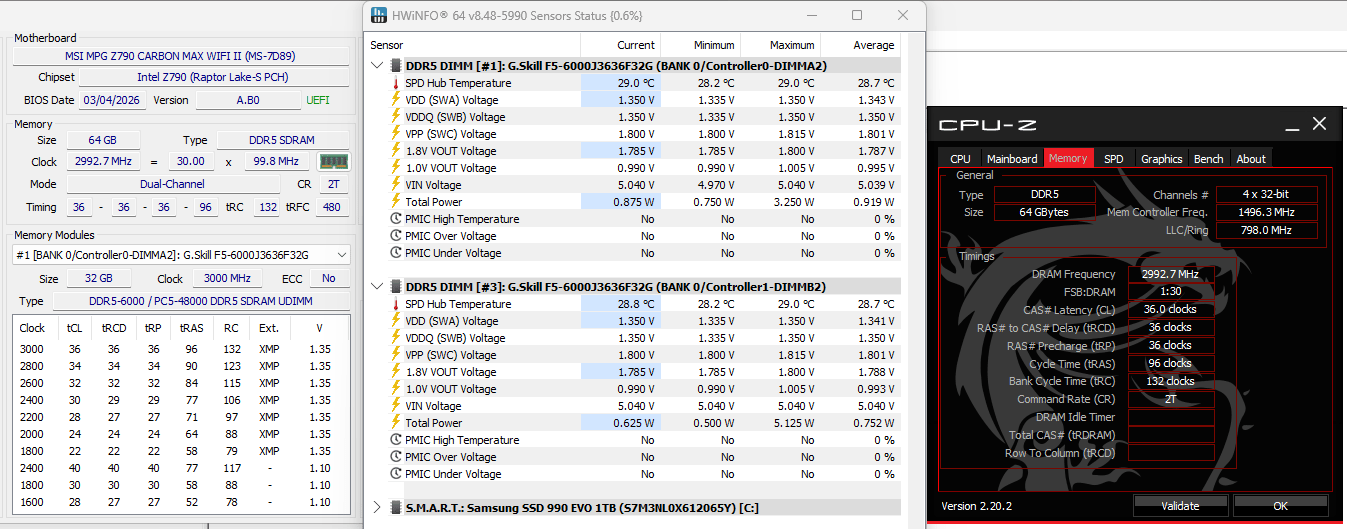Click the OK button in CPU-Z

click(1281, 506)
